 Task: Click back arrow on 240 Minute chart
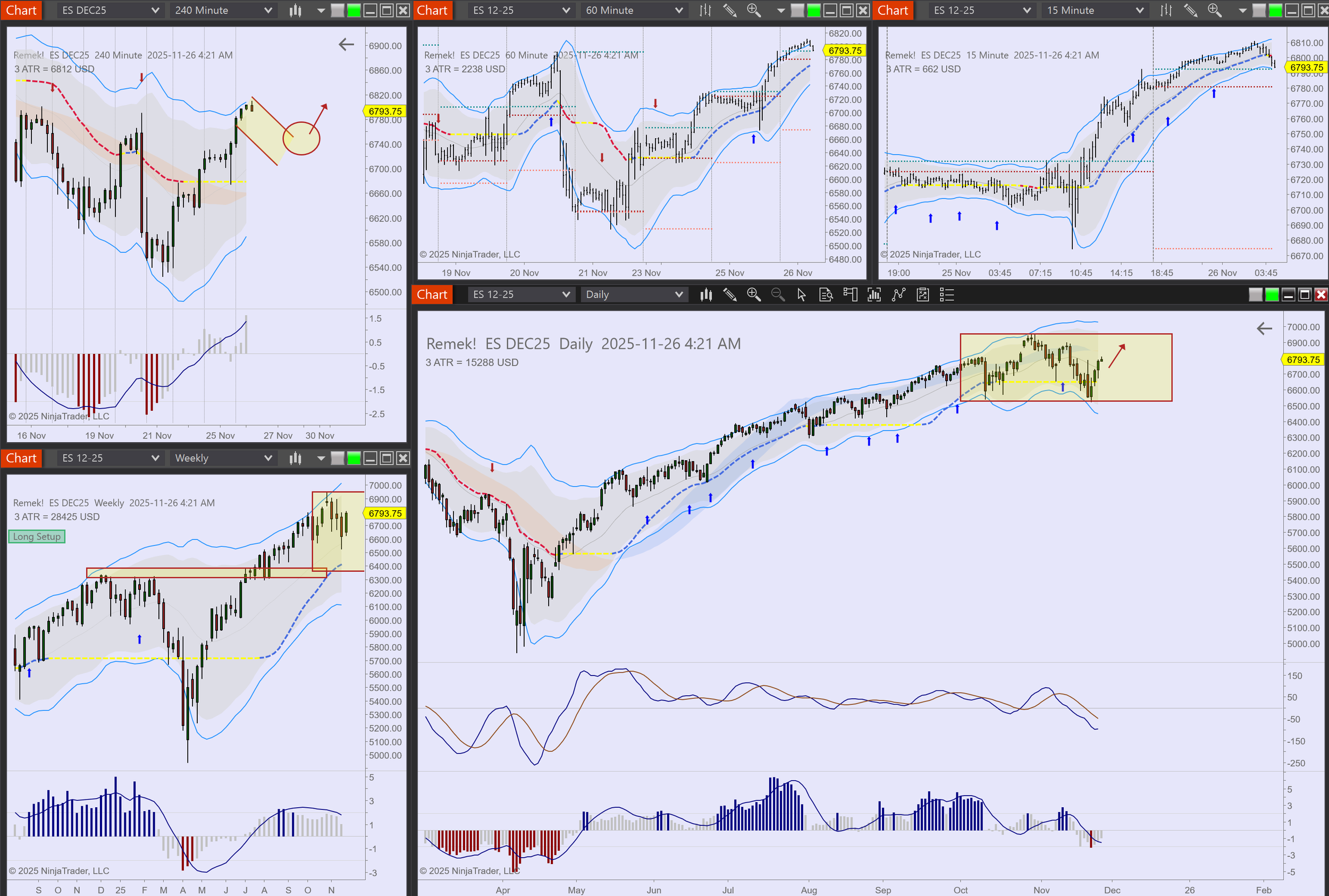pos(347,44)
